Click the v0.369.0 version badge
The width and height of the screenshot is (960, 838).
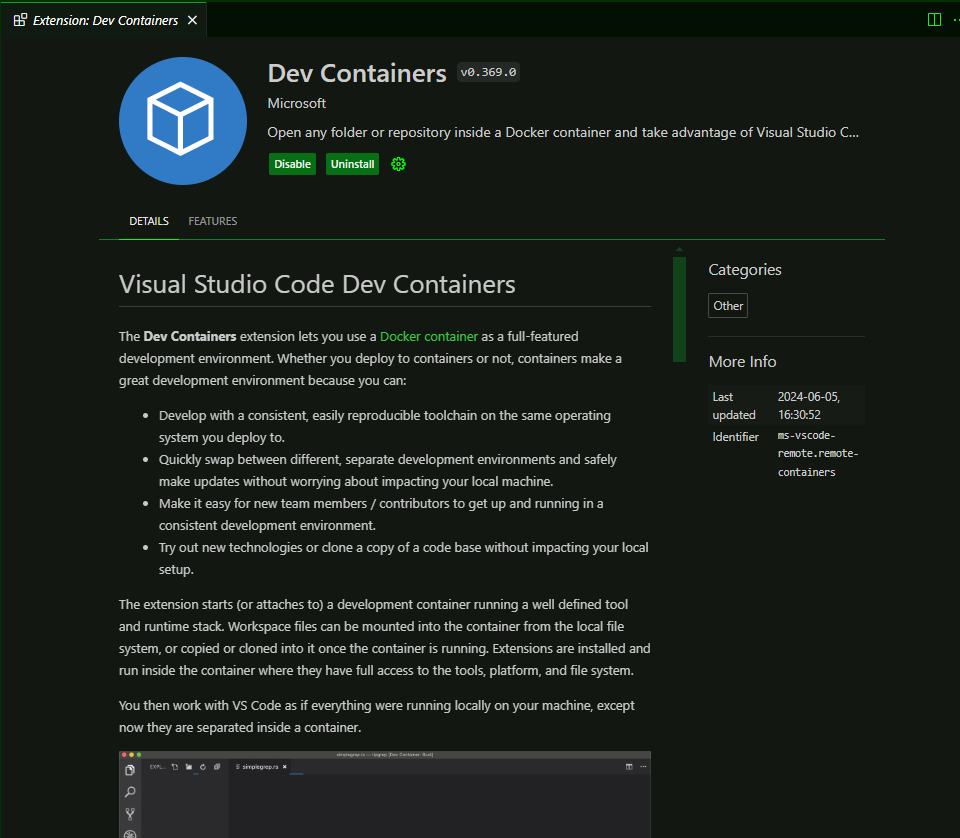click(489, 72)
